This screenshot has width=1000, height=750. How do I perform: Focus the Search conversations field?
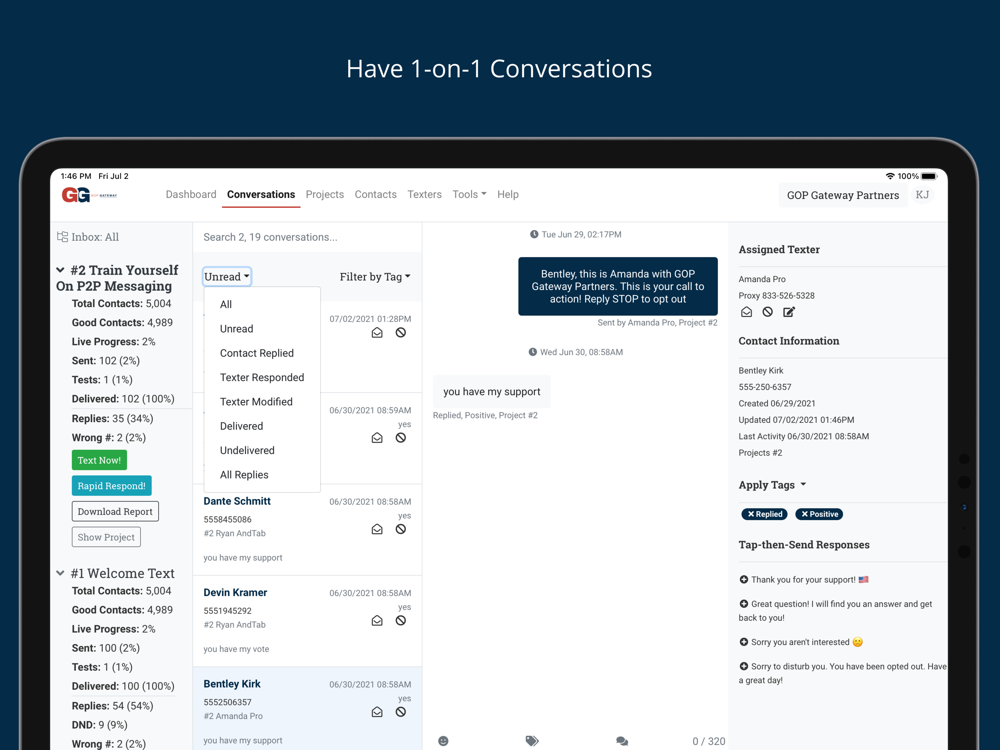coord(307,237)
